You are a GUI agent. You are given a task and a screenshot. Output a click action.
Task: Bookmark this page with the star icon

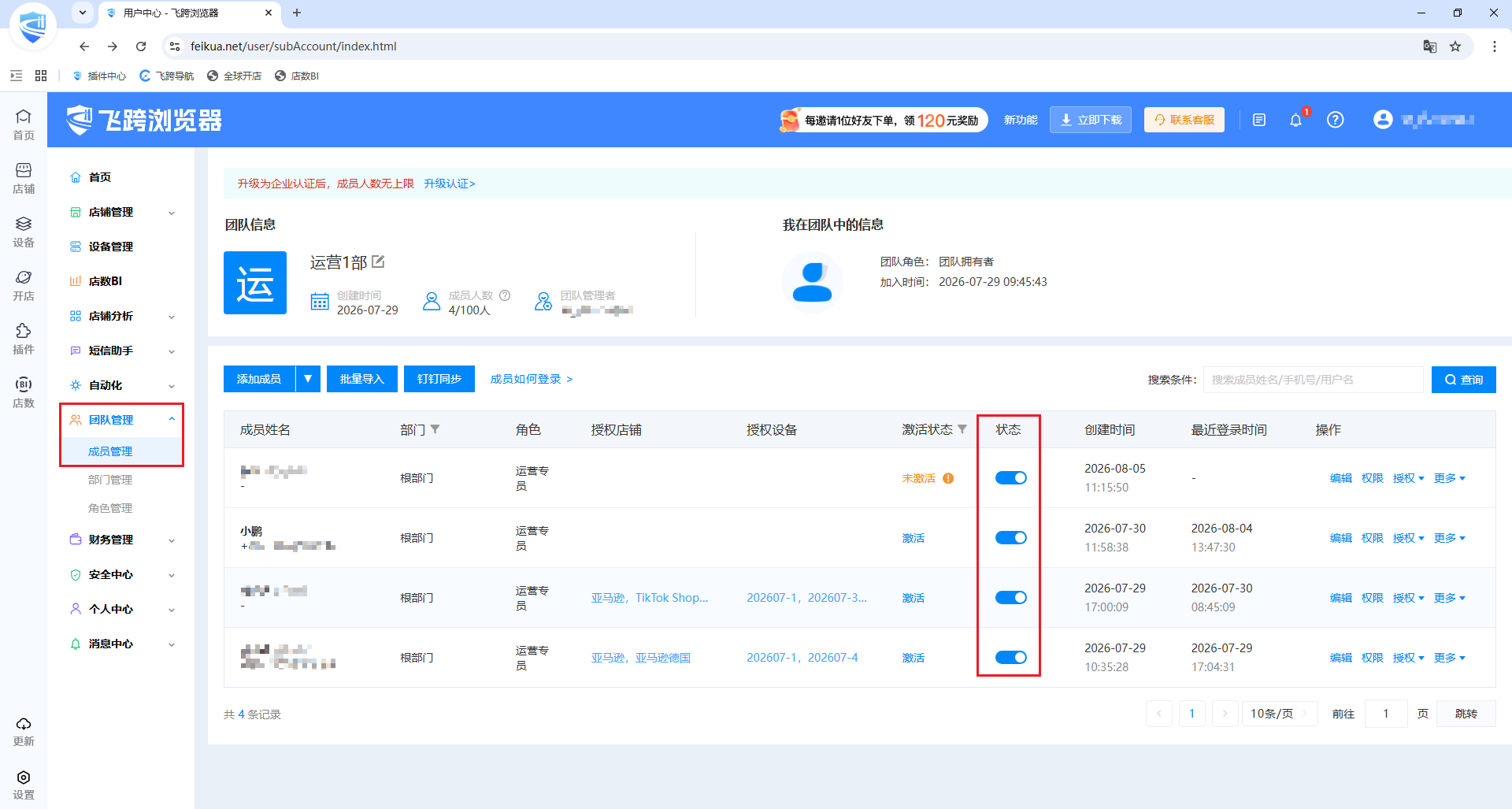pos(1455,46)
